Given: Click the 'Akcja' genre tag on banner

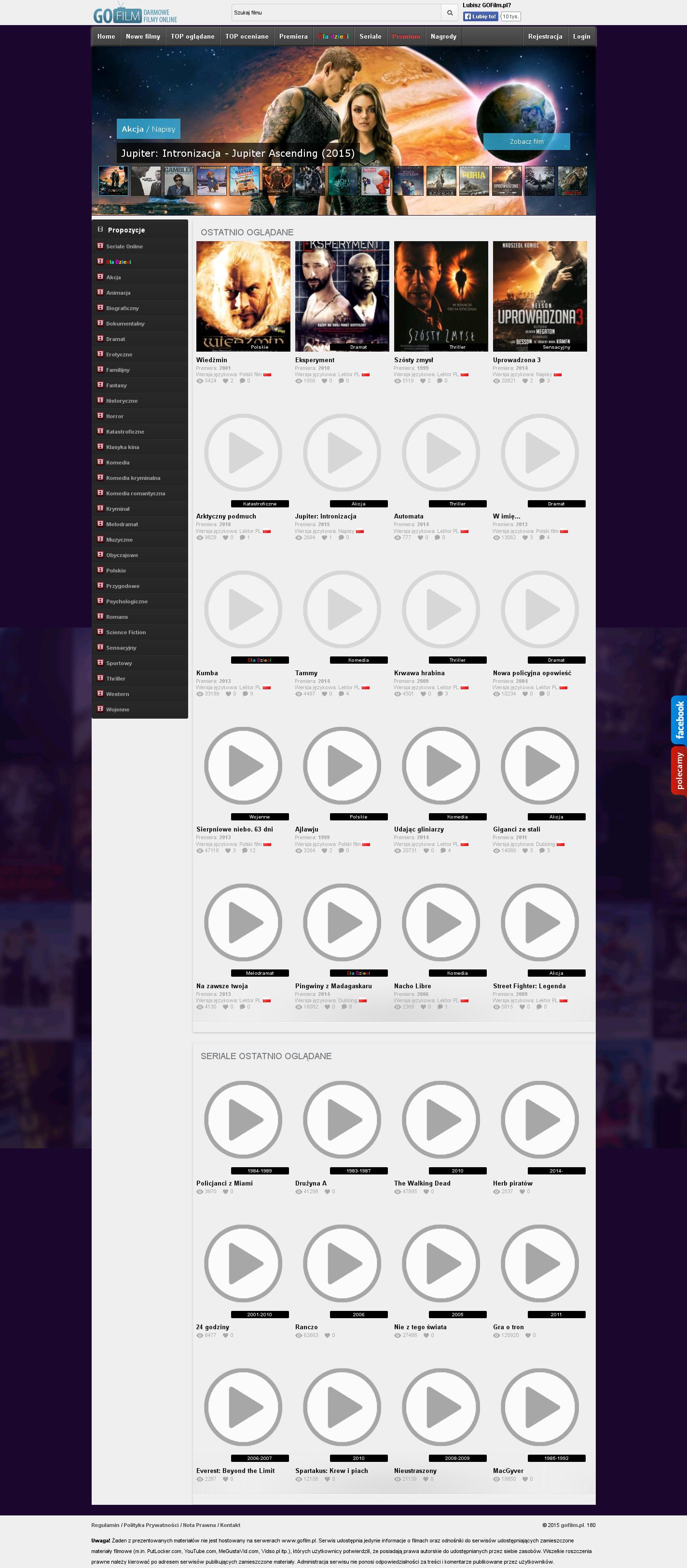Looking at the screenshot, I should click(132, 129).
